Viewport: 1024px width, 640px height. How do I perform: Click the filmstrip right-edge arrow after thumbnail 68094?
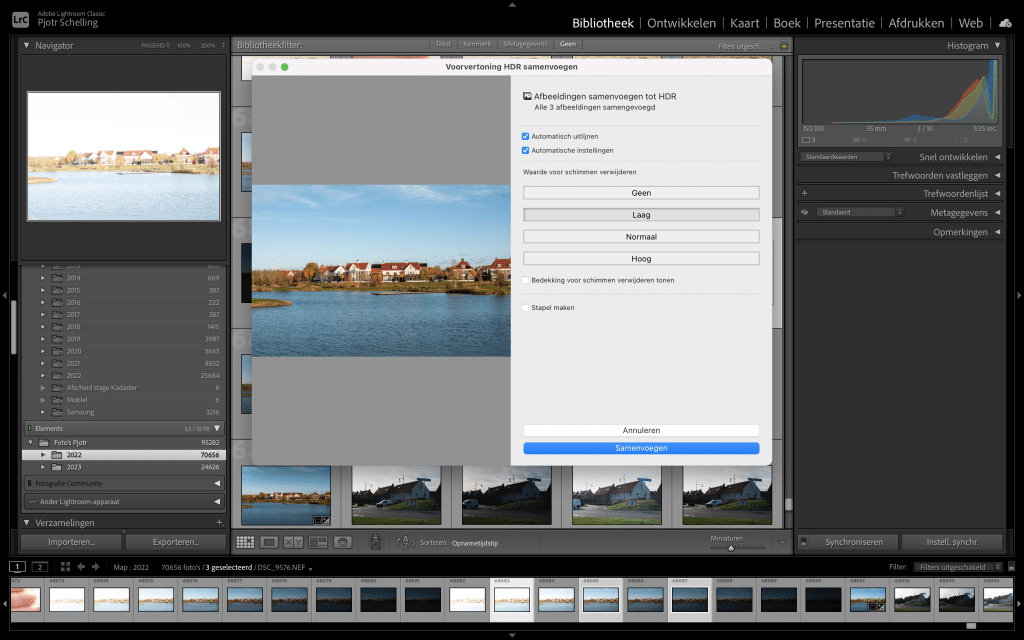[x=1018, y=603]
